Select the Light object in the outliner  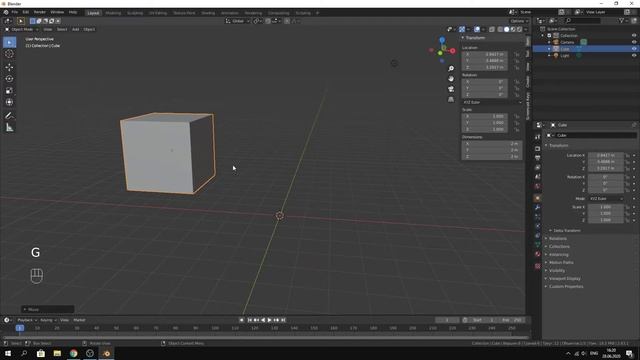click(565, 56)
